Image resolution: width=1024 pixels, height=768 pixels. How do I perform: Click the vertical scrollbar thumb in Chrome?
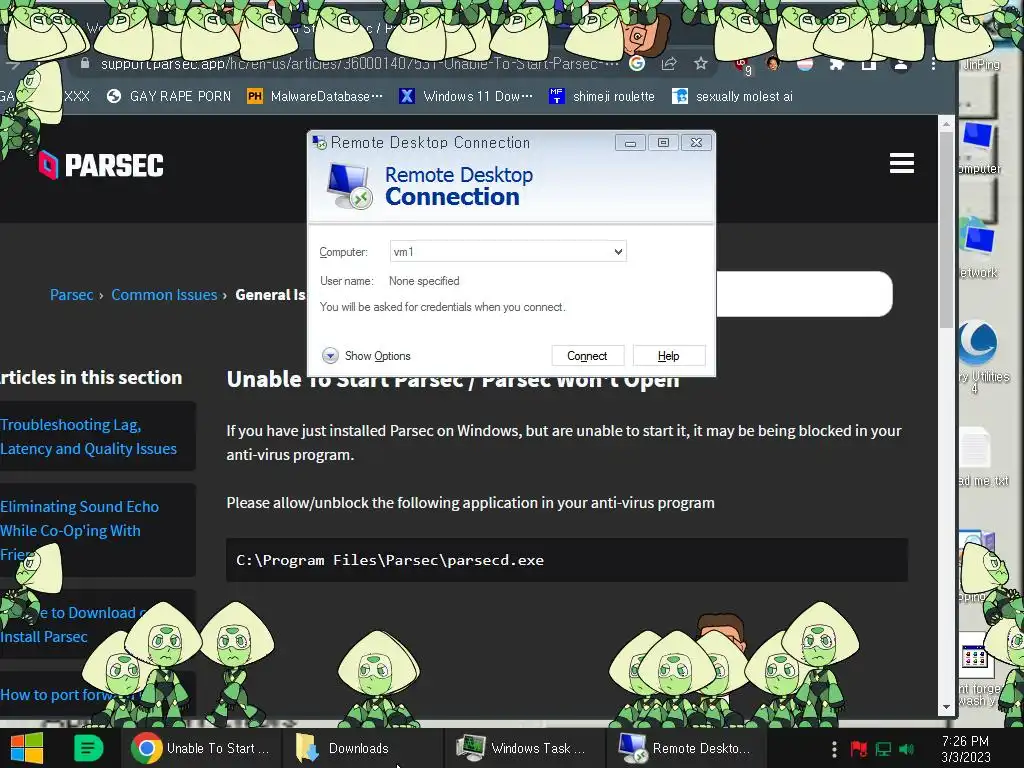pos(946,230)
